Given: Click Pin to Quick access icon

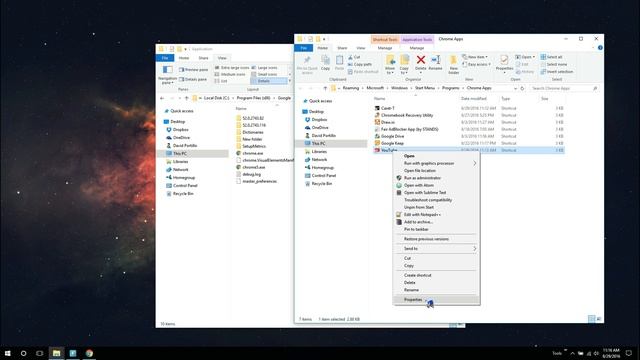Looking at the screenshot, I should (x=307, y=60).
